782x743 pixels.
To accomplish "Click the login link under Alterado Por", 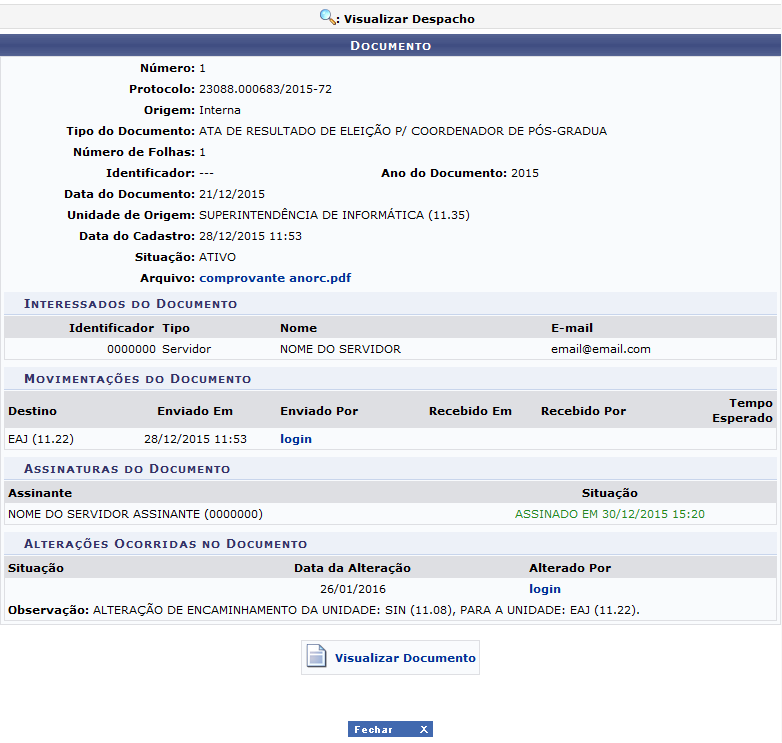I will pos(545,589).
